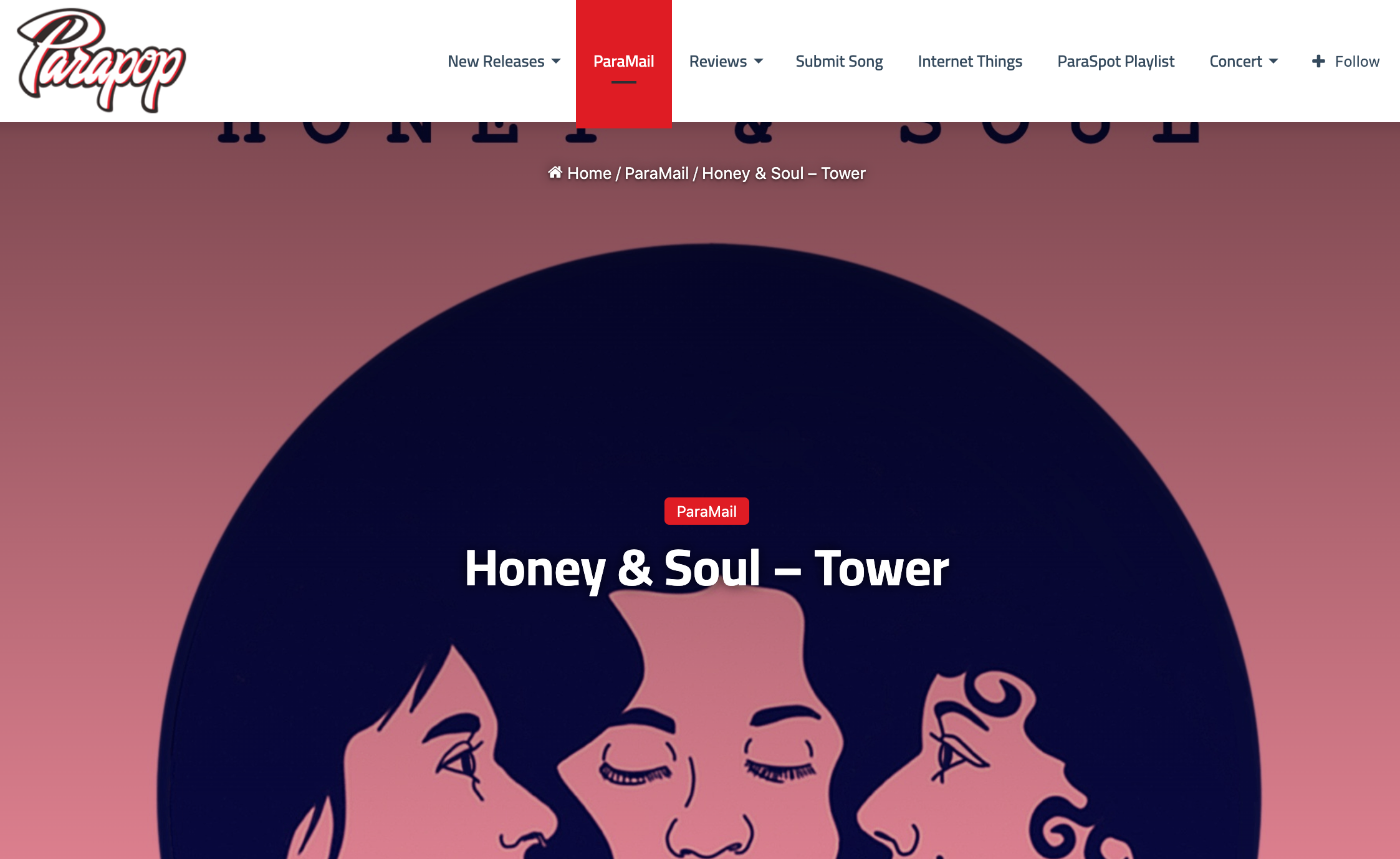Viewport: 1400px width, 859px height.
Task: Open the ParaMail breadcrumb link
Action: tap(656, 173)
